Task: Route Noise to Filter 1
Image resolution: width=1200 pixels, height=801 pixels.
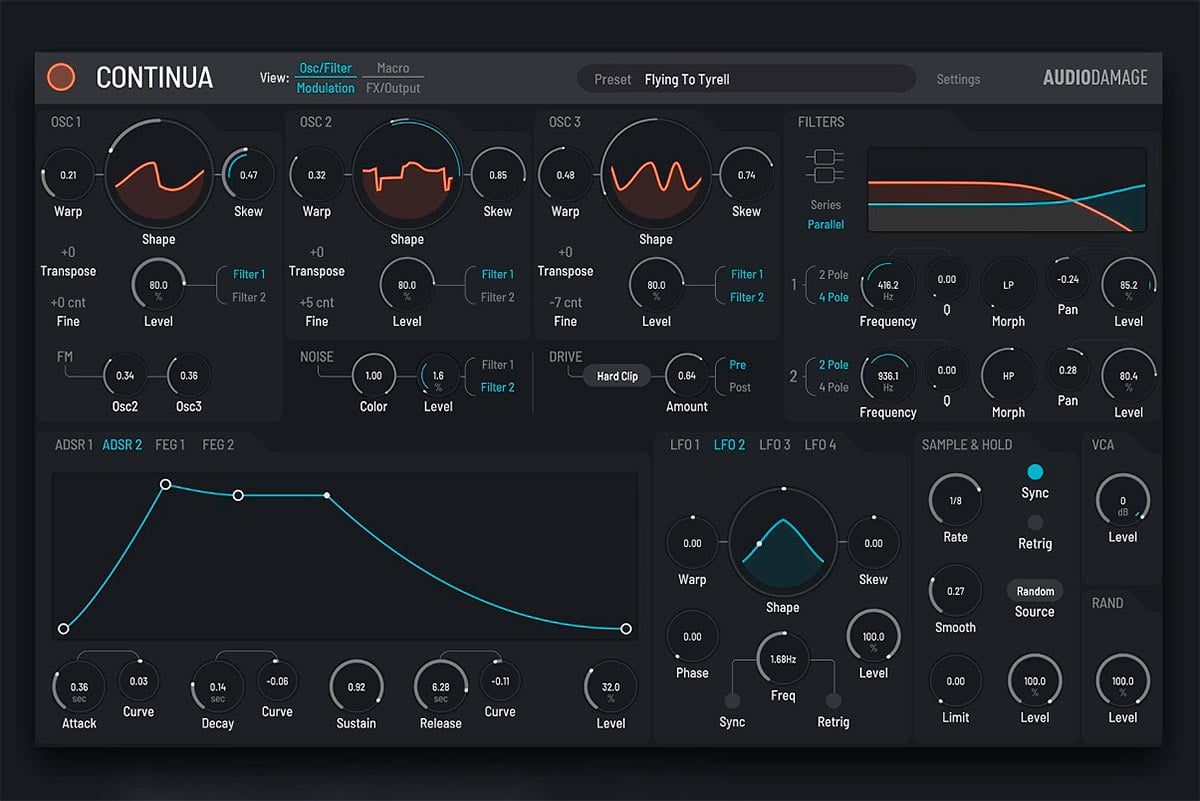Action: tap(498, 365)
